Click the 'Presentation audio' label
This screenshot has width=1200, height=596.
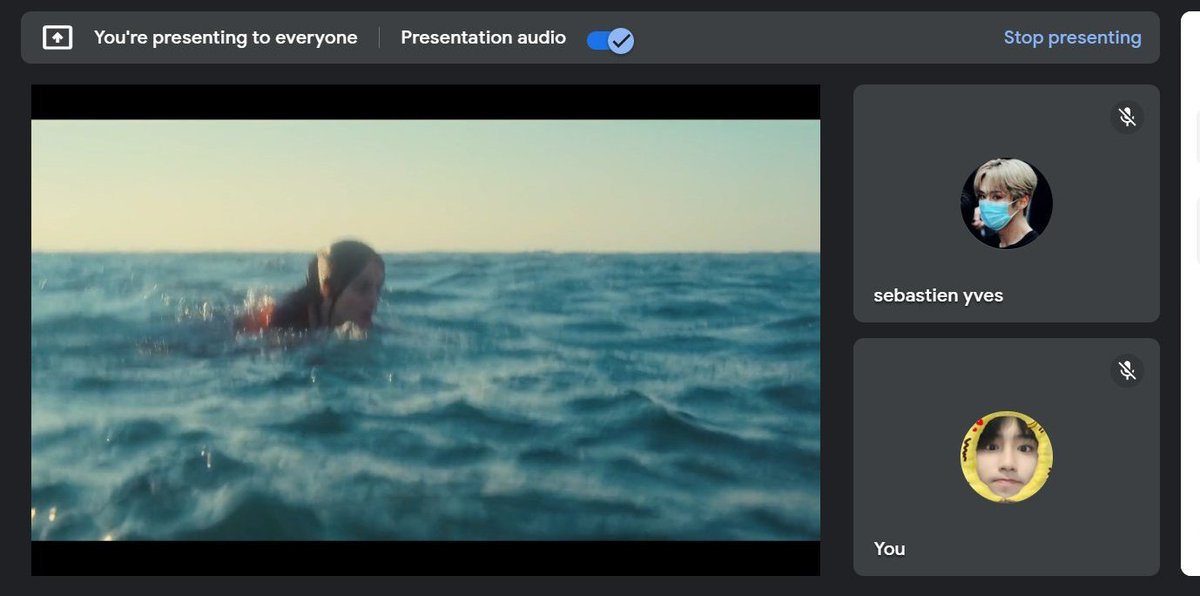tap(483, 38)
